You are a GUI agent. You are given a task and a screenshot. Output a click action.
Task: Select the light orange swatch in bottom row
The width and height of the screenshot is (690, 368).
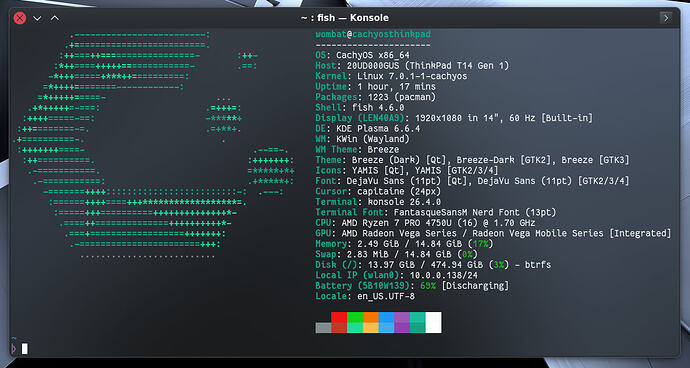point(371,328)
